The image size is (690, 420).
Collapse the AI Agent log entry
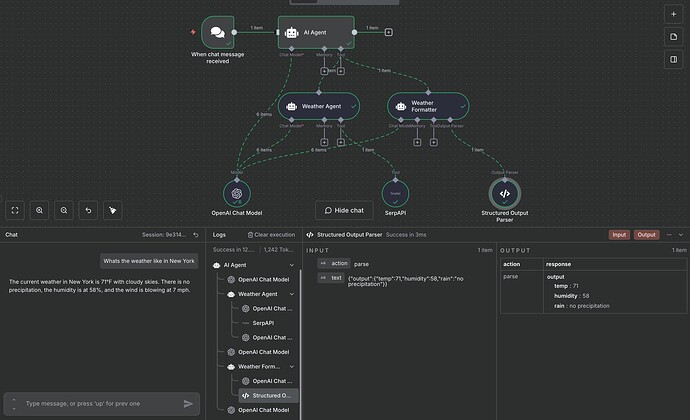pyautogui.click(x=292, y=265)
